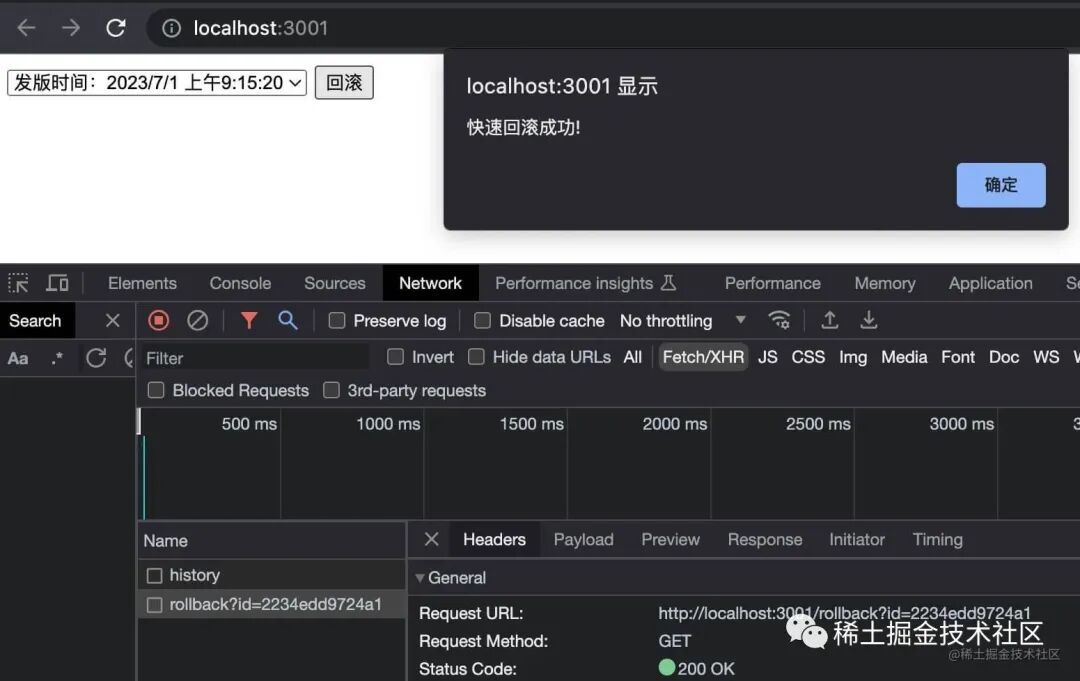1080x681 pixels.
Task: Enable Preserve log checkbox
Action: (x=337, y=320)
